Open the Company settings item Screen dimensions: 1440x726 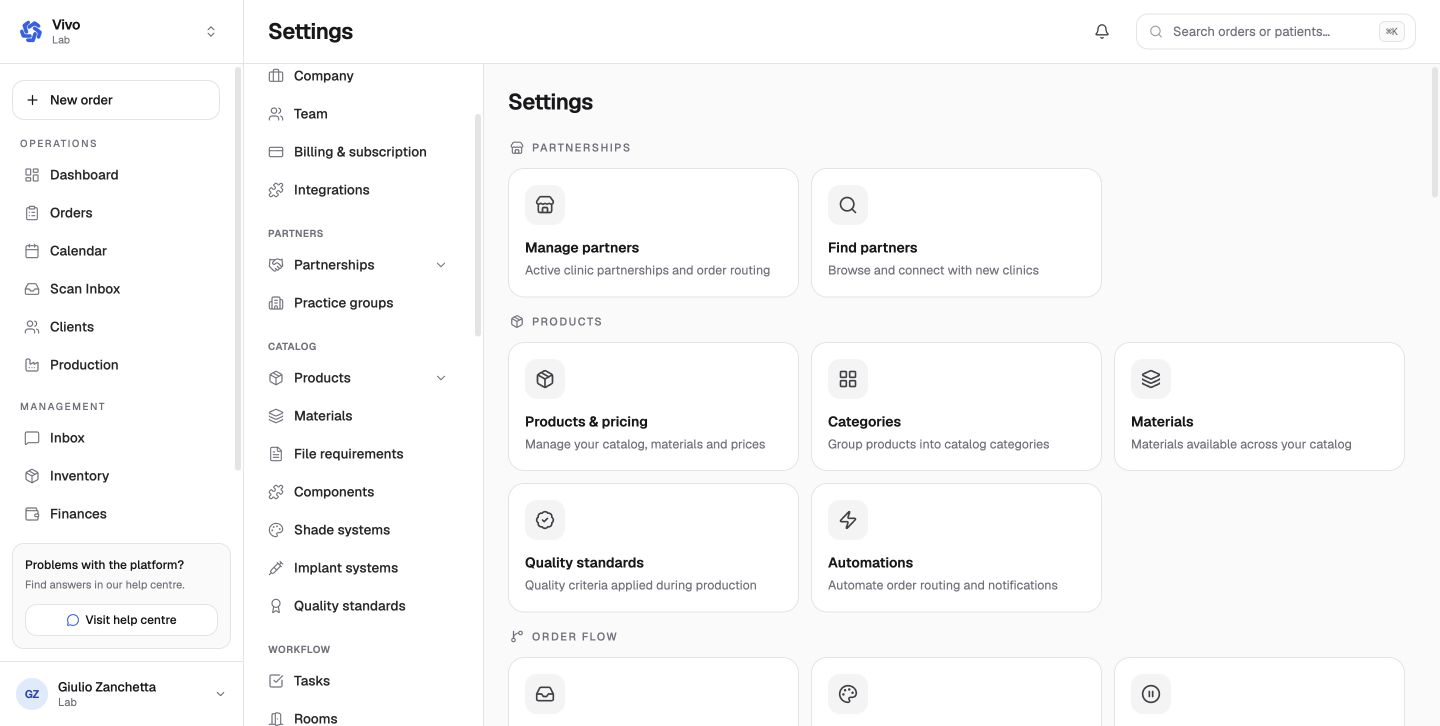(358, 76)
